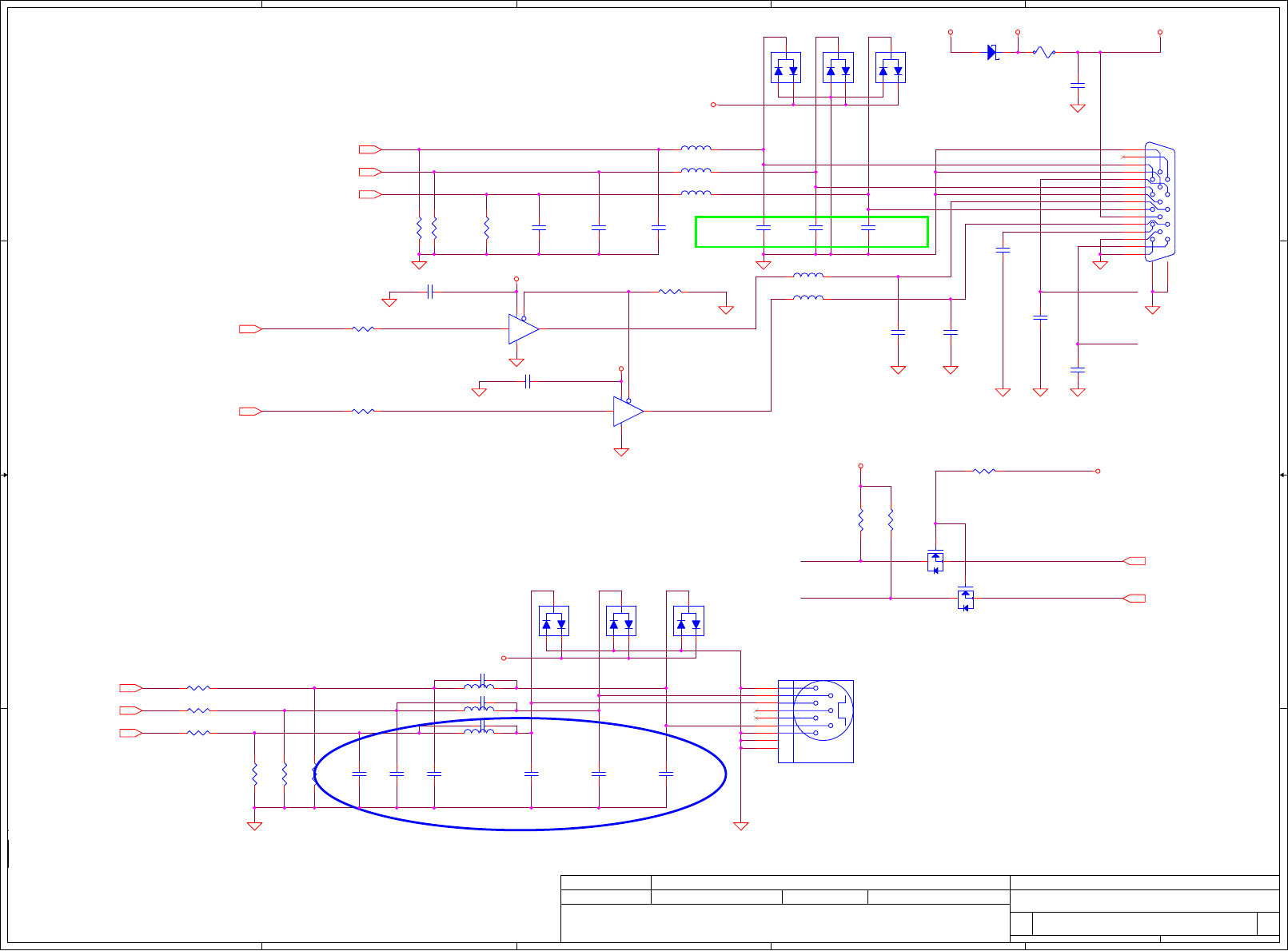The height and width of the screenshot is (951, 1288).
Task: Click the ground symbol below the upper buffer amplifier
Action: pyautogui.click(x=516, y=363)
